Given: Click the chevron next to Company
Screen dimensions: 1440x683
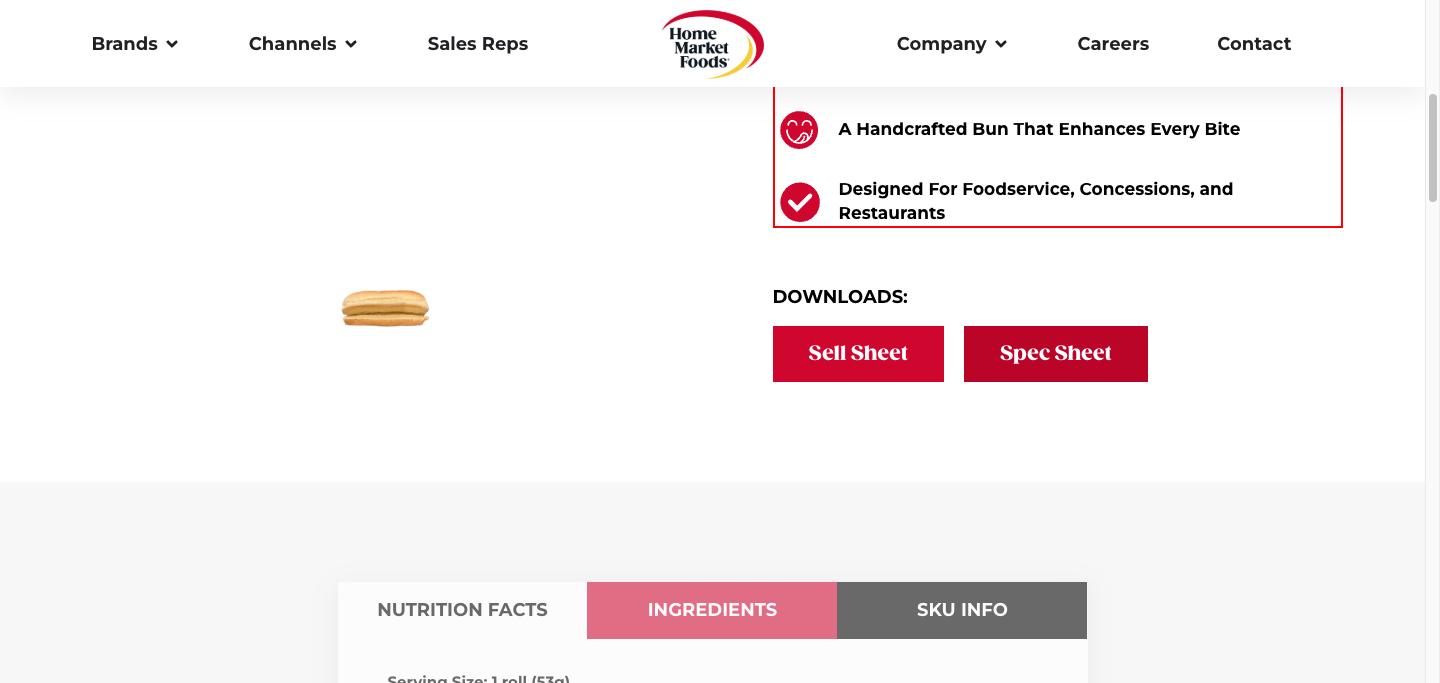Looking at the screenshot, I should pyautogui.click(x=1001, y=44).
